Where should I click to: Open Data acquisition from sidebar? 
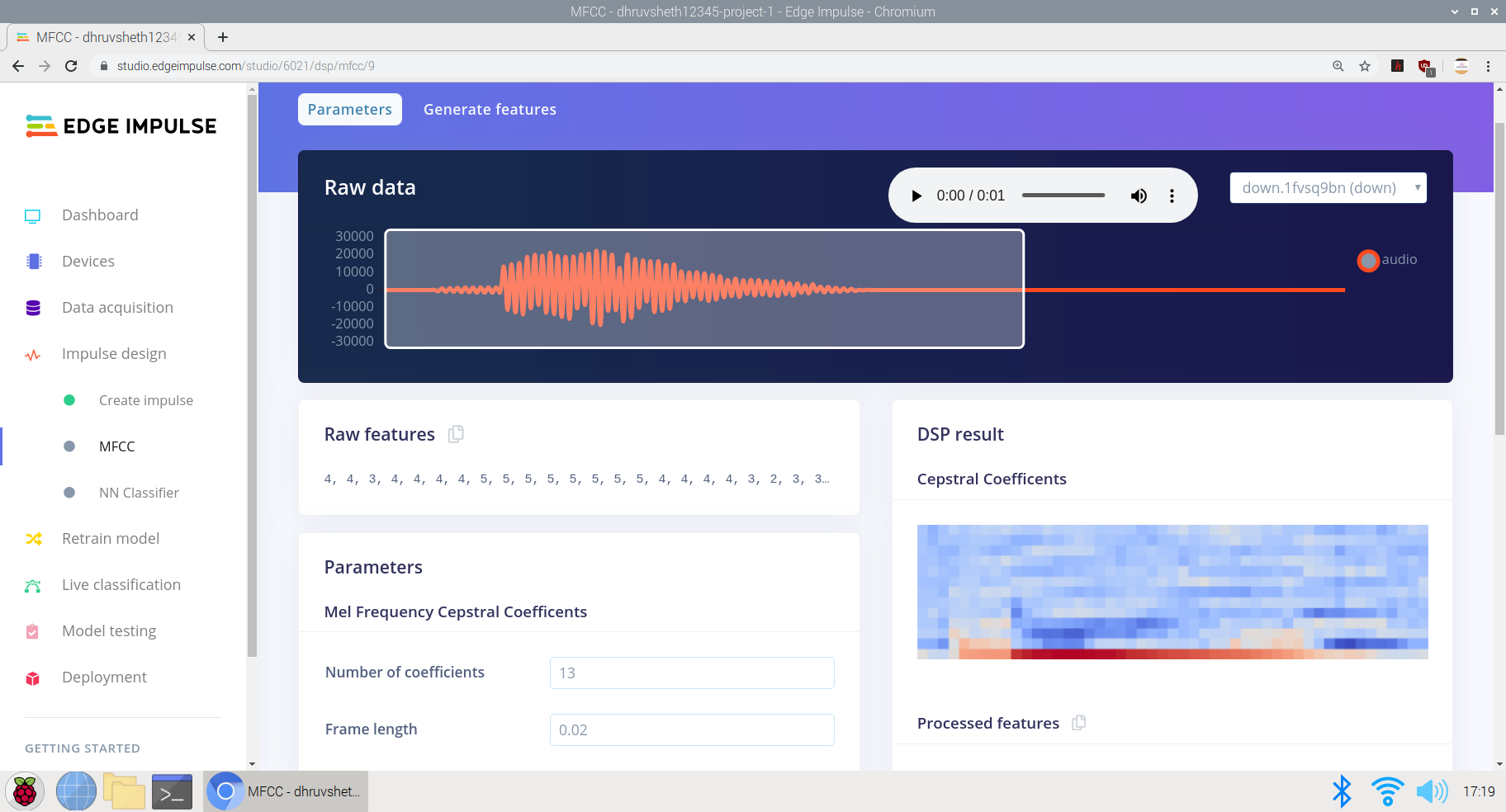pyautogui.click(x=117, y=308)
